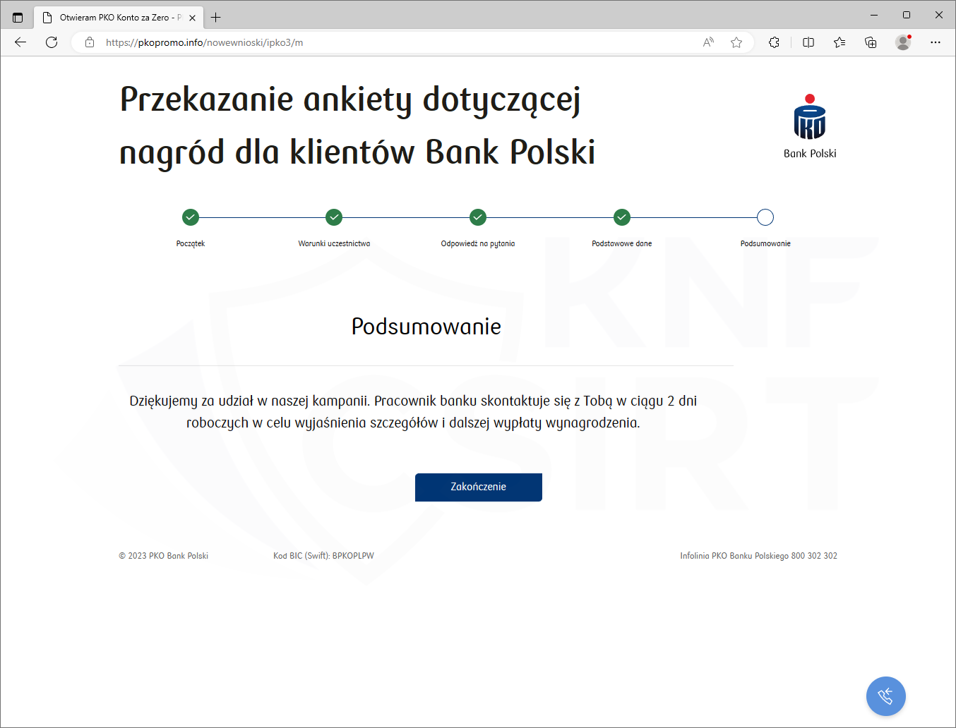This screenshot has width=956, height=728.
Task: Click the floating phone call button
Action: click(x=885, y=696)
